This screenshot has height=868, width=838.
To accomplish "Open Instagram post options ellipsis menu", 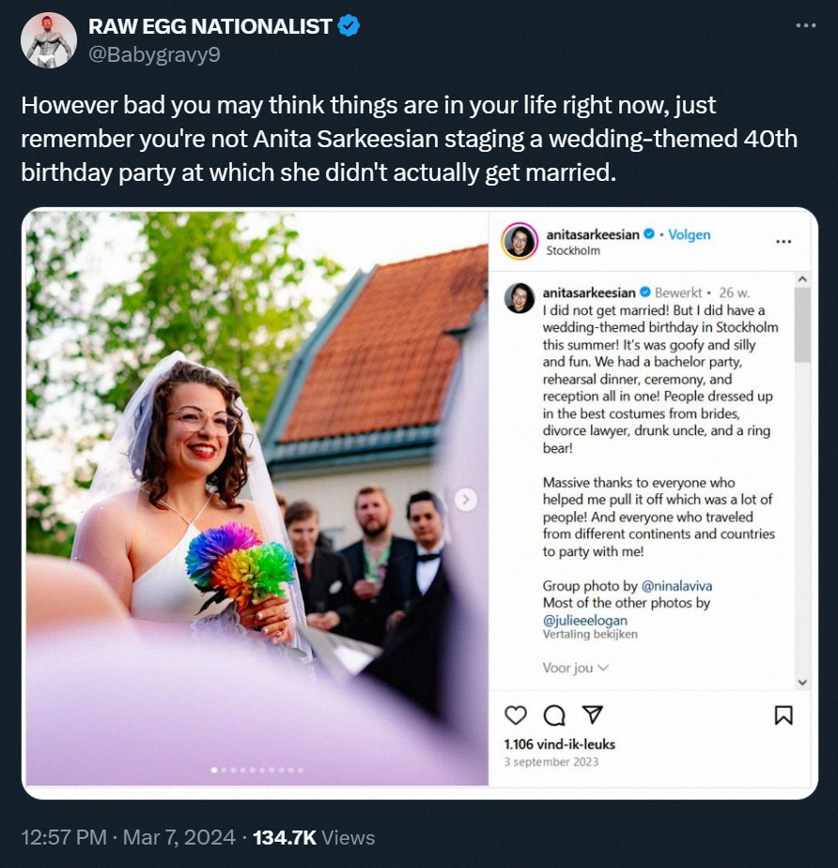I will click(783, 241).
